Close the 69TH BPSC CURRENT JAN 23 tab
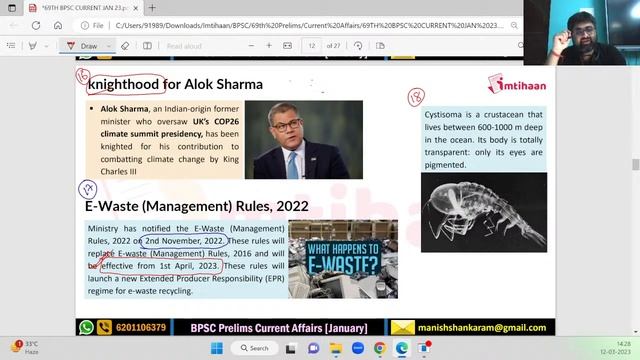The image size is (640, 360). (x=136, y=8)
